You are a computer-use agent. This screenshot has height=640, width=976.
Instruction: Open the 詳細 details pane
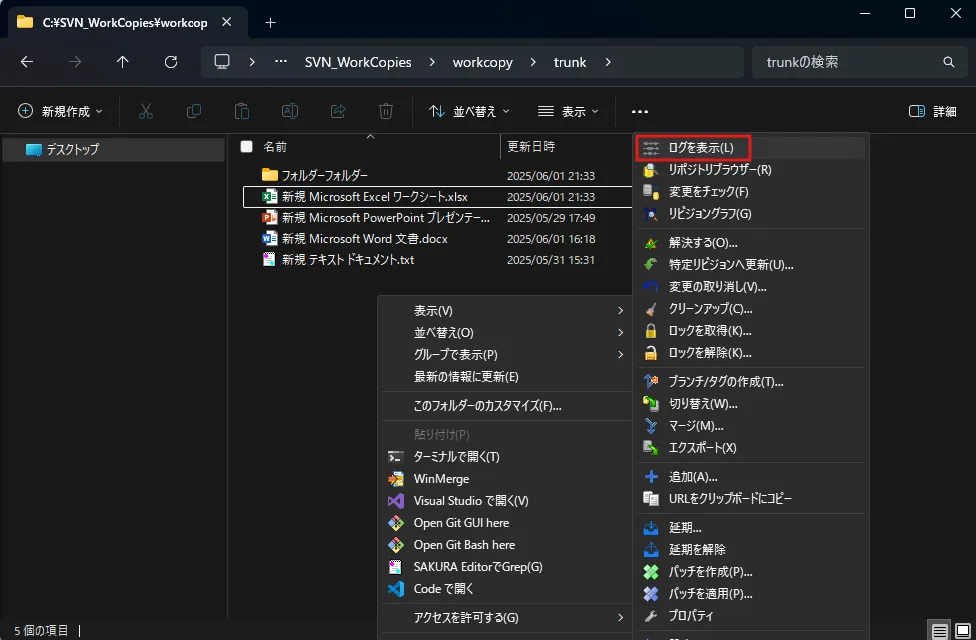[932, 111]
